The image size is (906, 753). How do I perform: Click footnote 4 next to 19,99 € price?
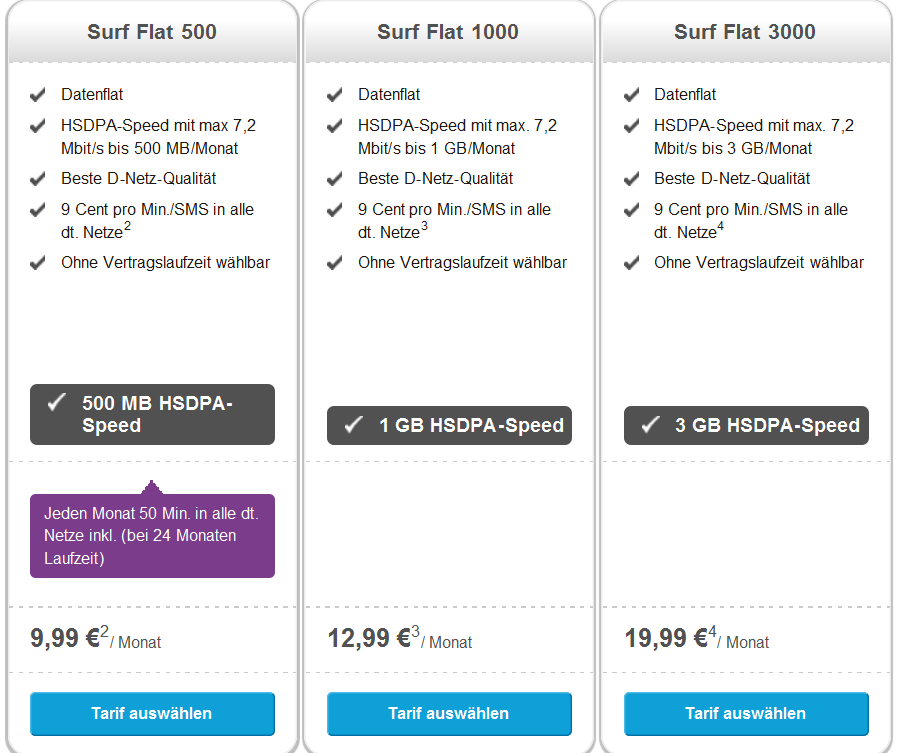[x=713, y=631]
